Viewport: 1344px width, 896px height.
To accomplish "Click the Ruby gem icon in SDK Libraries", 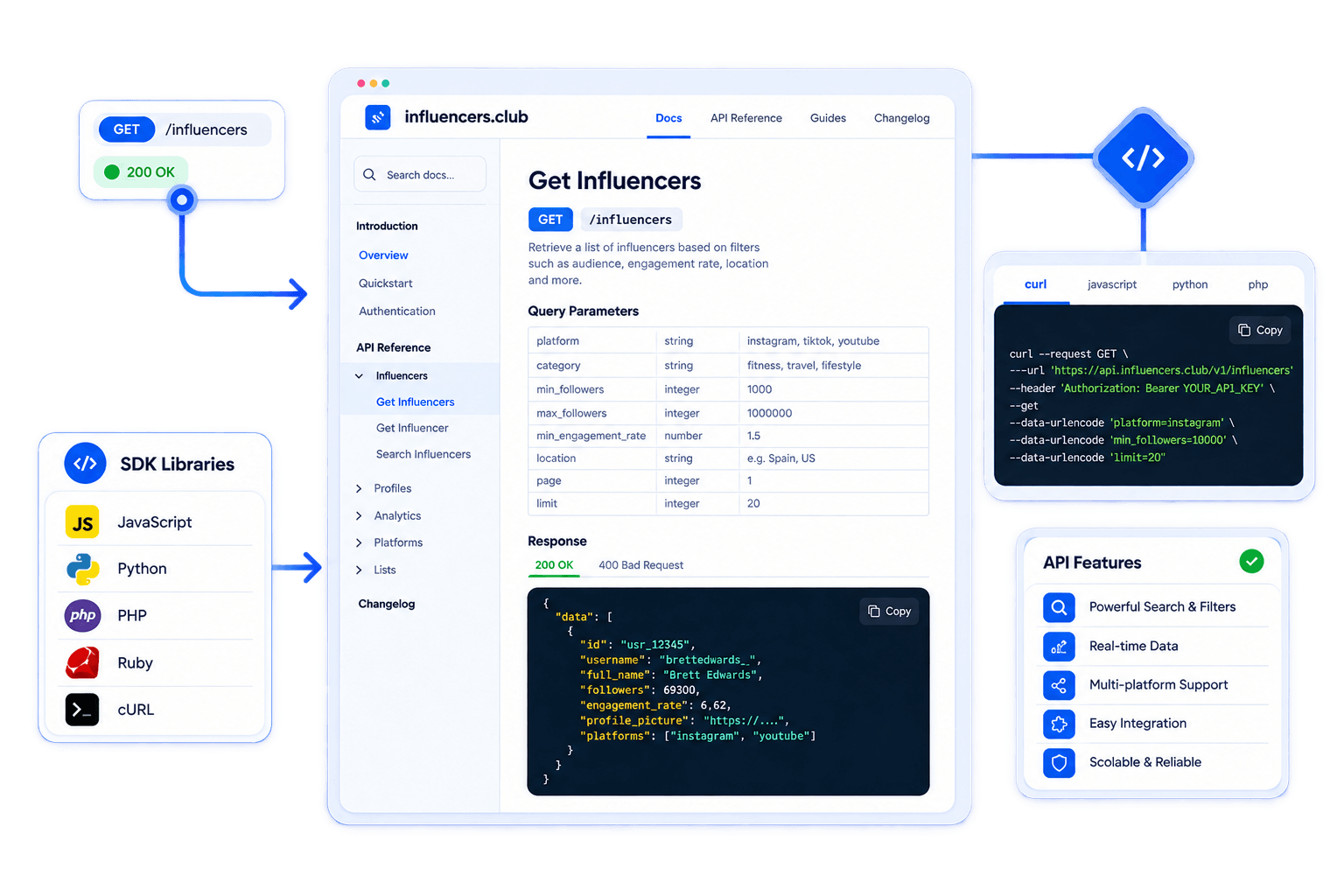I will [x=82, y=662].
